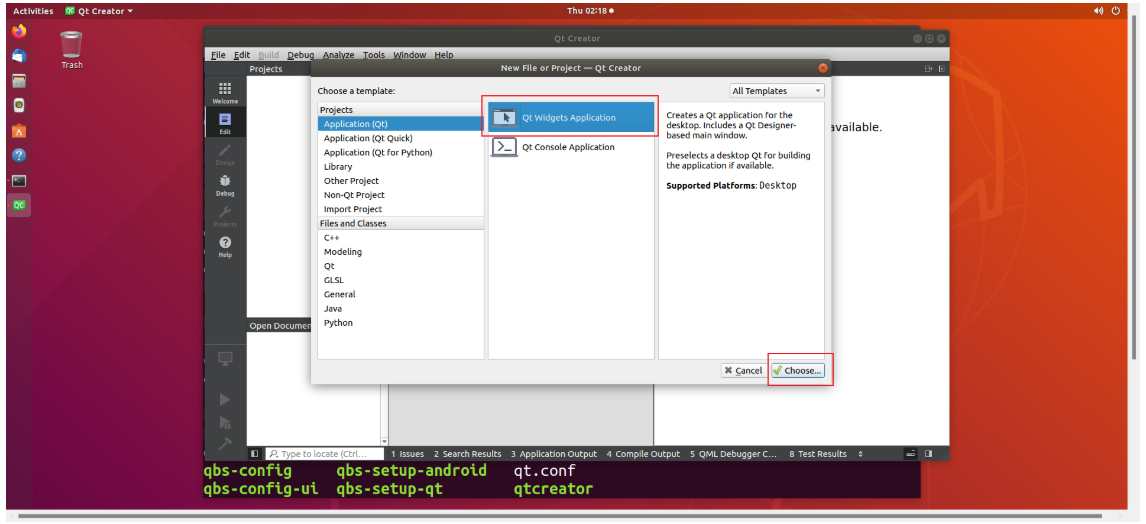Click the Cancel button
The image size is (1146, 524).
pos(743,371)
